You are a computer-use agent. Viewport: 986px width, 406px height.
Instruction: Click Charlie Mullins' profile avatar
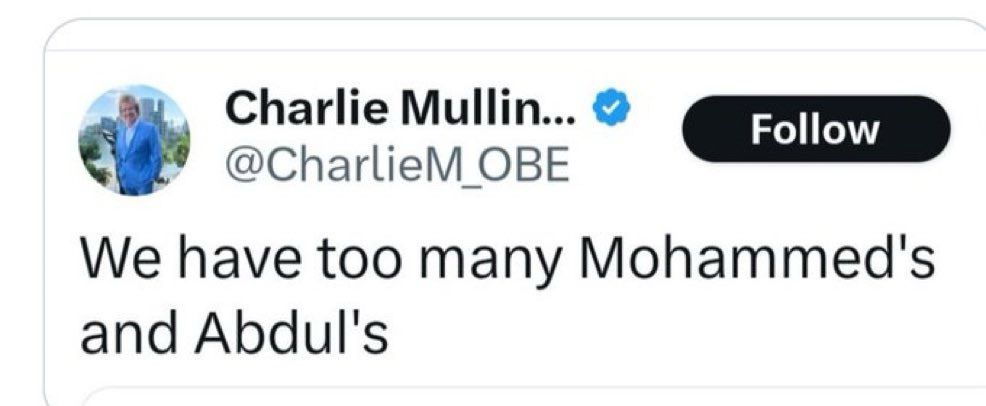point(134,140)
